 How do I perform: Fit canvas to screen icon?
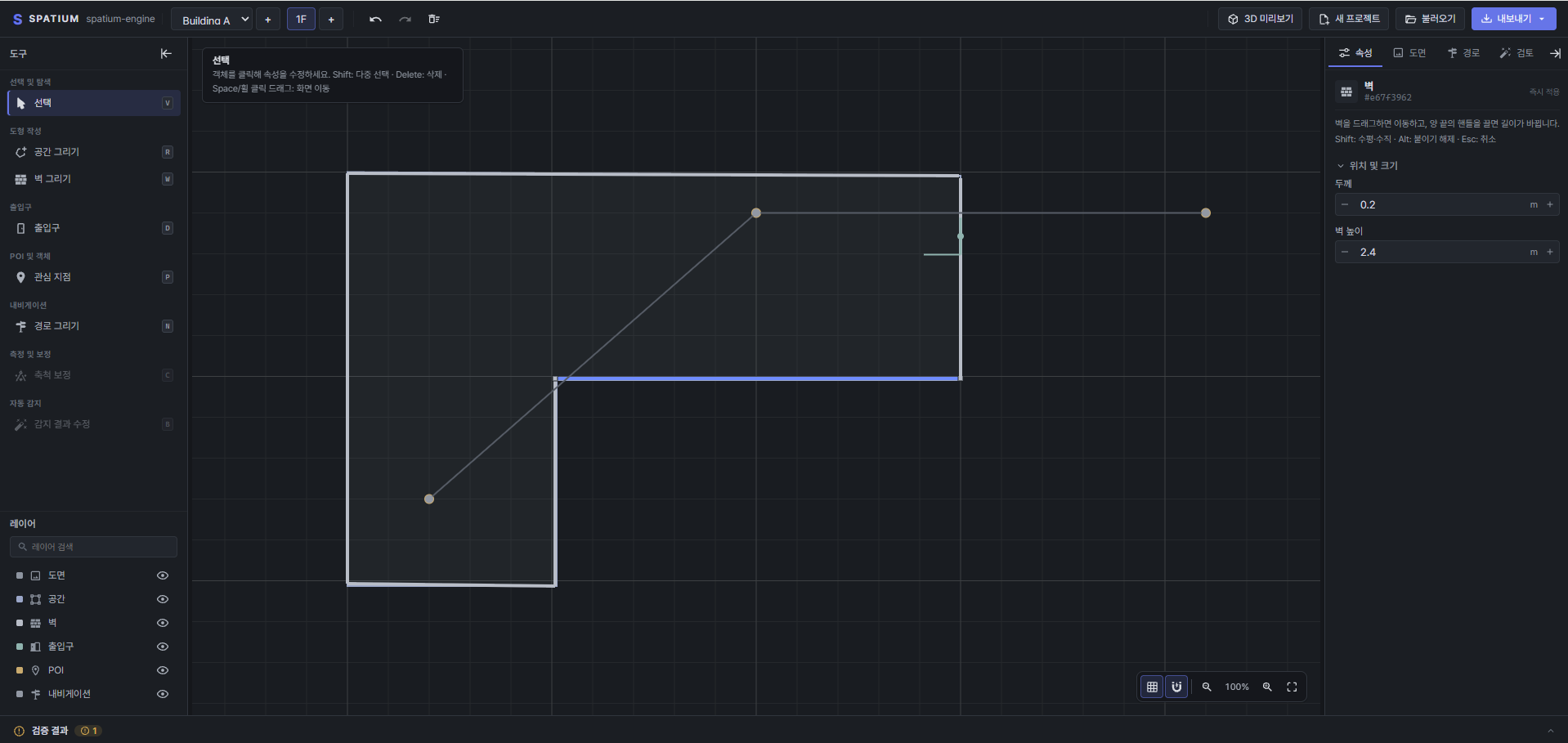tap(1292, 687)
